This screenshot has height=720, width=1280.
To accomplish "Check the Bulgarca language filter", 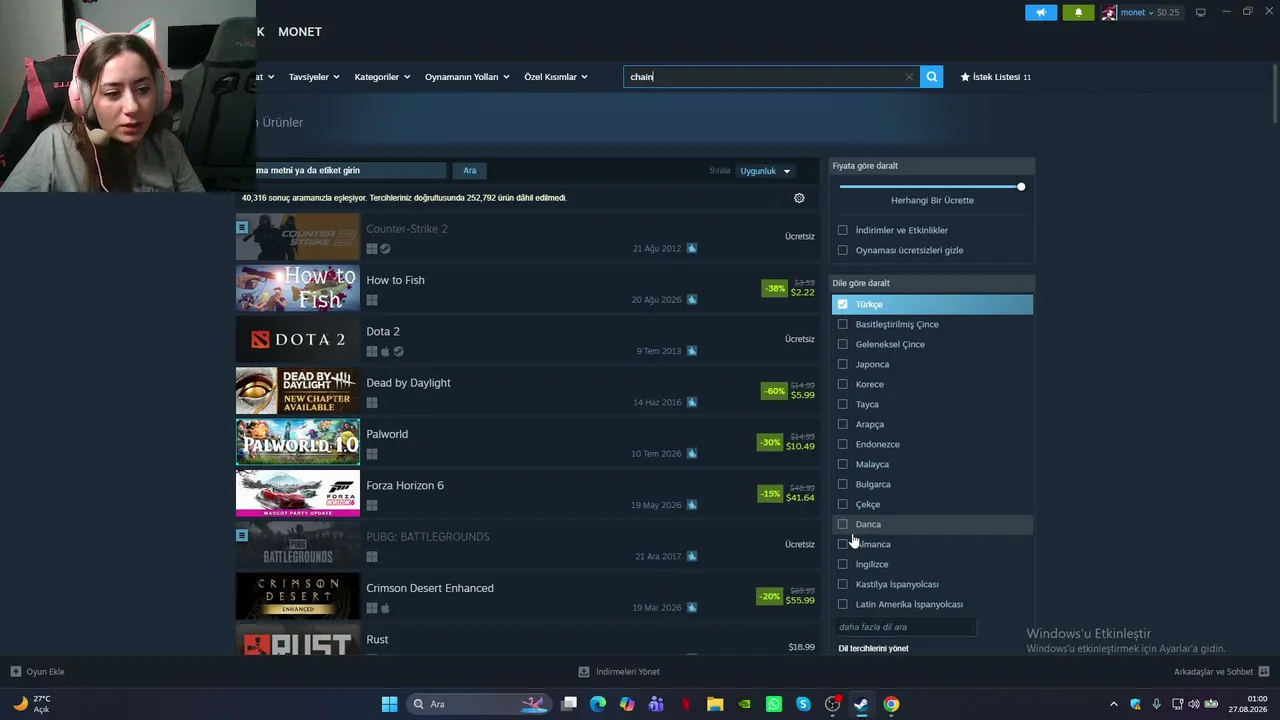I will tap(842, 484).
